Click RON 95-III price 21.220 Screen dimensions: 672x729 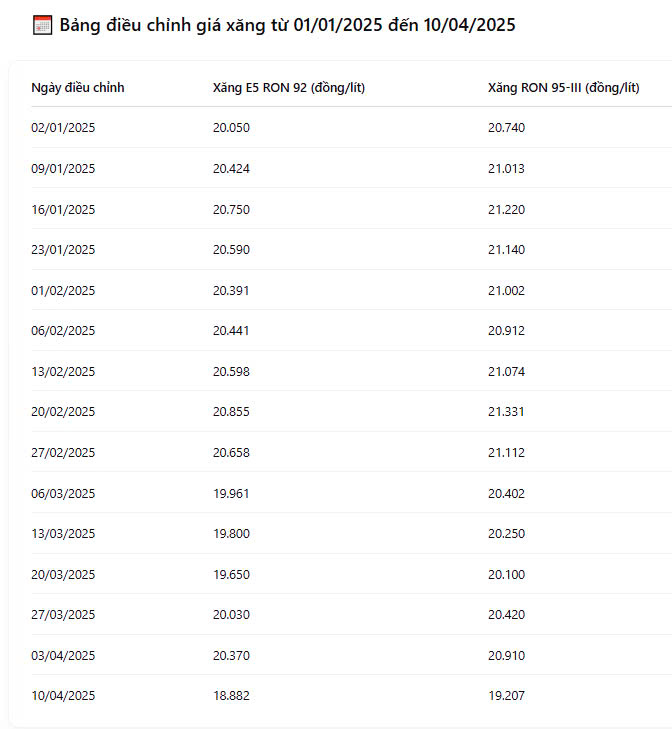pyautogui.click(x=506, y=209)
